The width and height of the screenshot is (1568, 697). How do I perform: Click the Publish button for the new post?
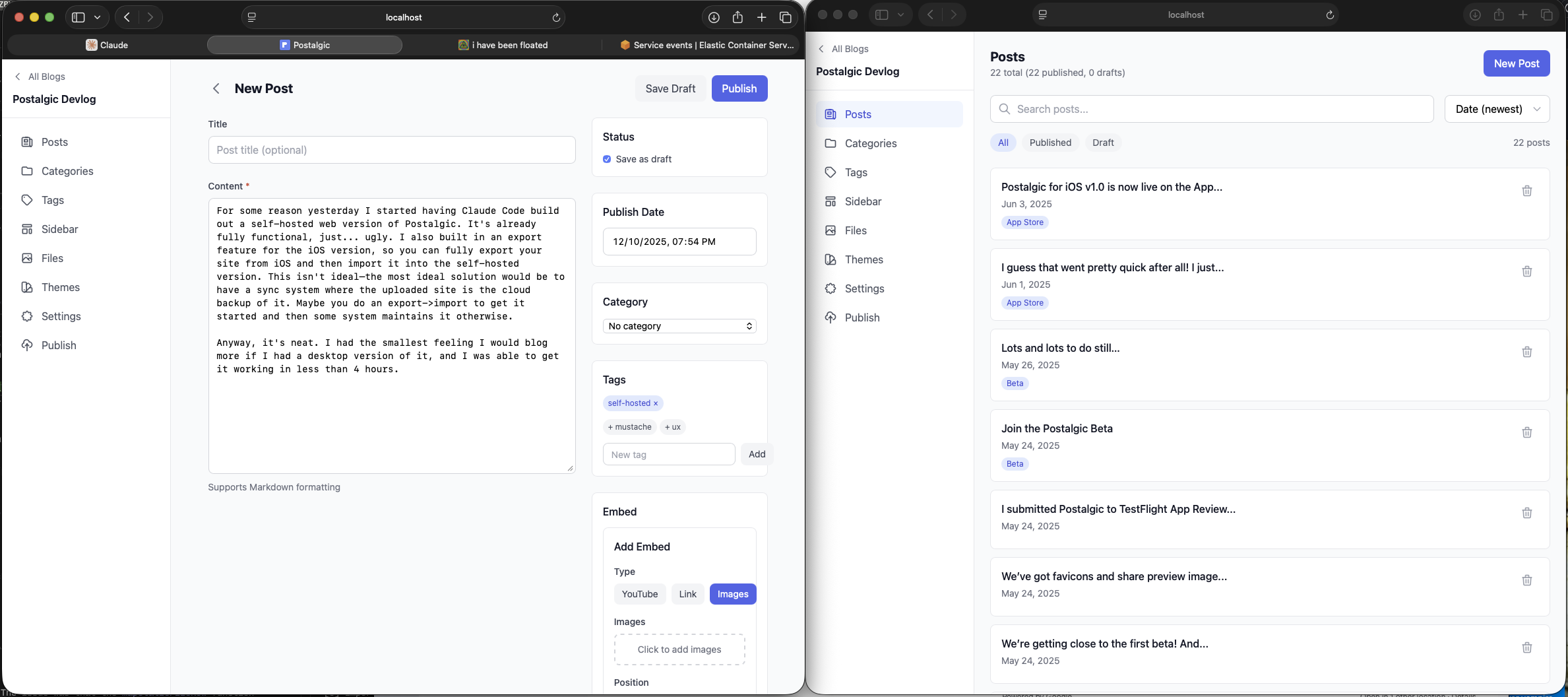click(x=739, y=88)
